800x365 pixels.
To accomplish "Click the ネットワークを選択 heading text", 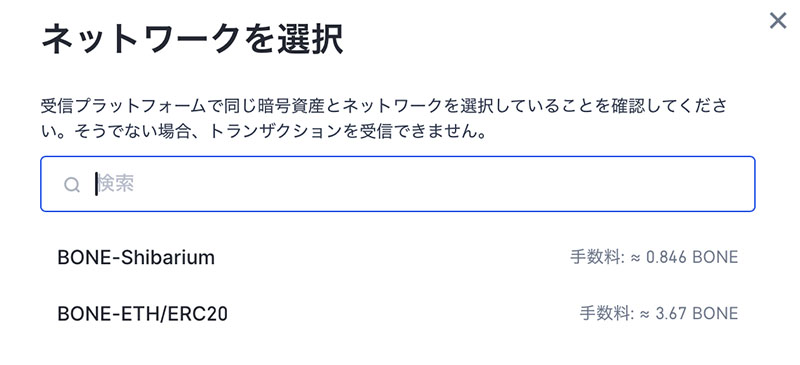I will 191,39.
